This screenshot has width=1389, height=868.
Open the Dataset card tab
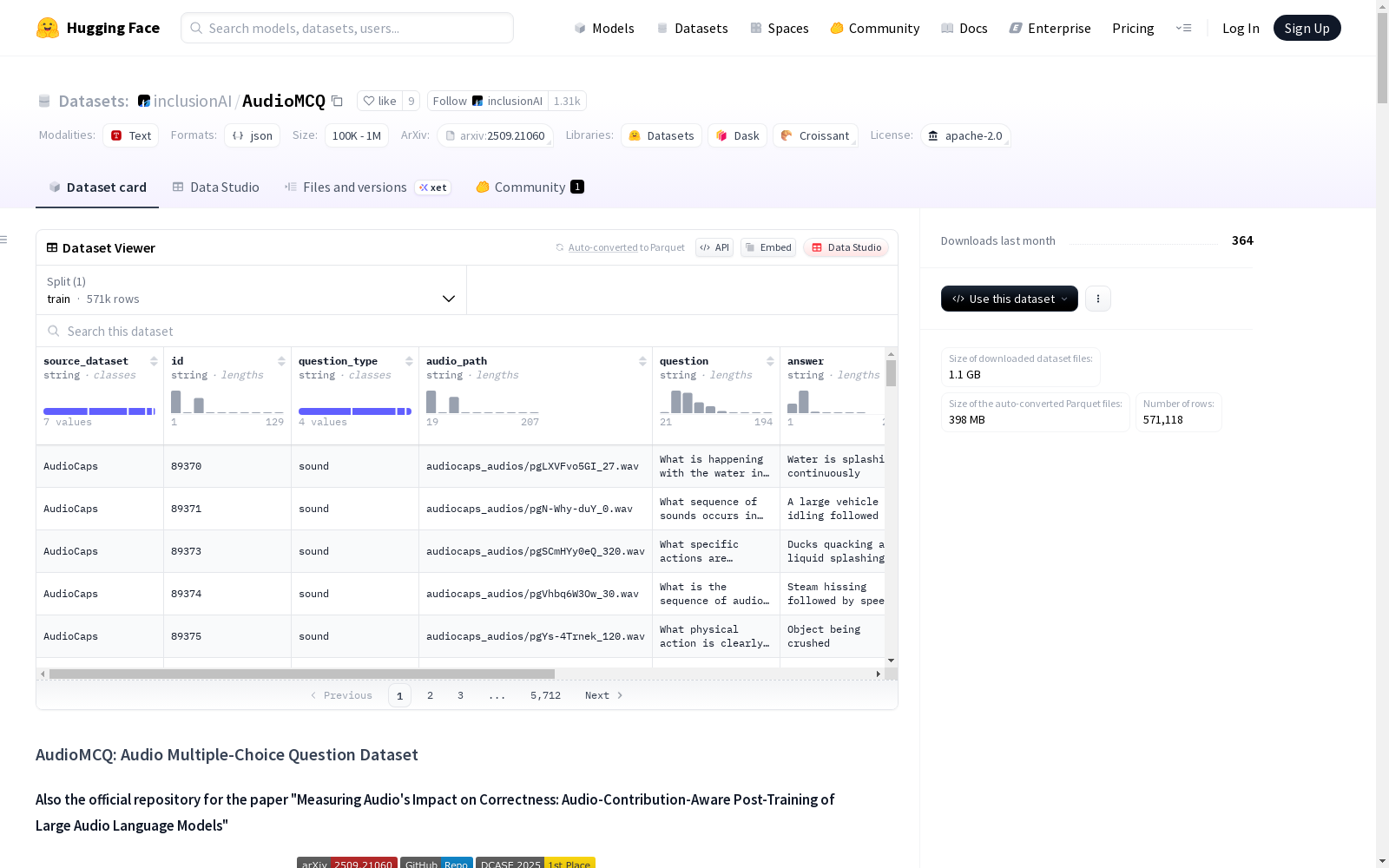tap(97, 187)
